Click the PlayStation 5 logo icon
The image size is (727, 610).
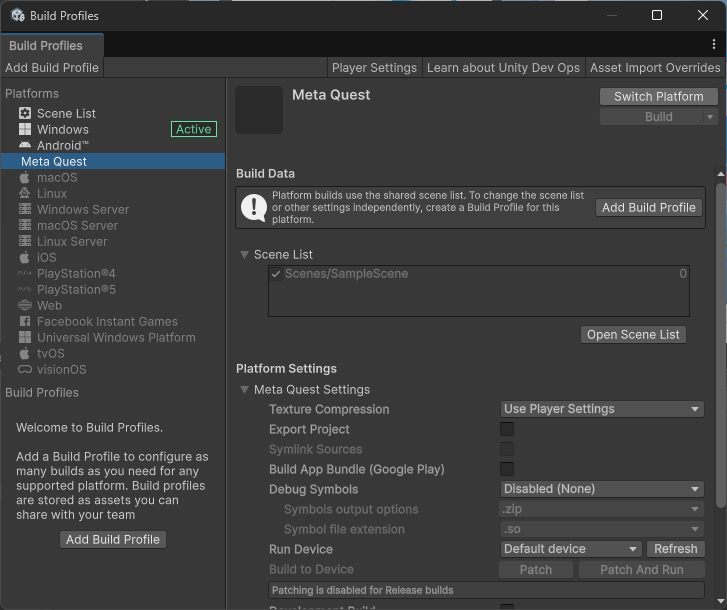pyautogui.click(x=25, y=289)
